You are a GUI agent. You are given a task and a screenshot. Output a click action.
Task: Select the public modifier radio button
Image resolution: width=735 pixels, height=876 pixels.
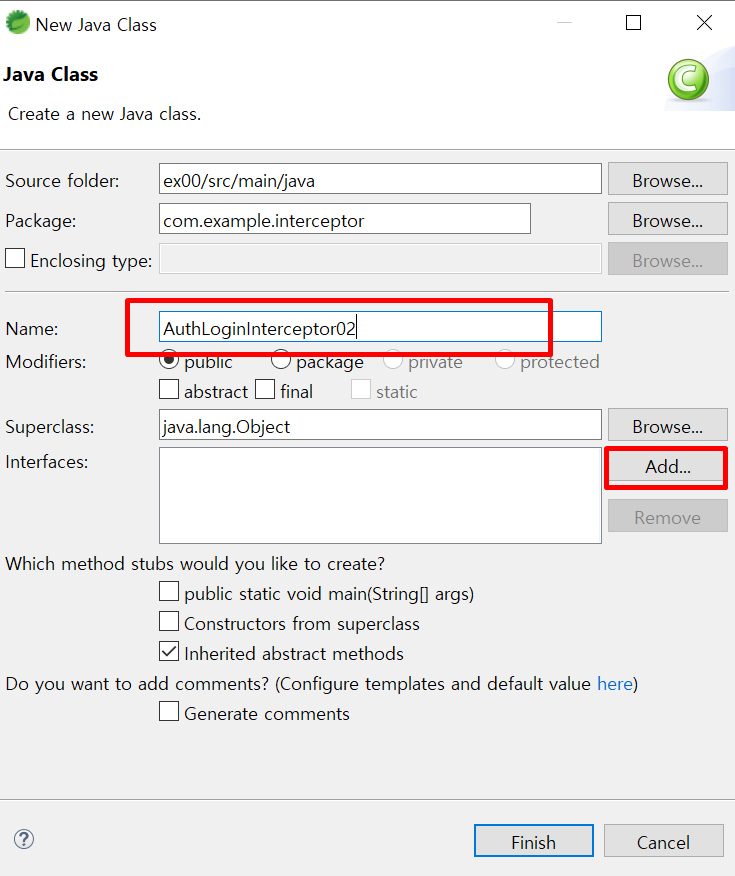pos(169,360)
